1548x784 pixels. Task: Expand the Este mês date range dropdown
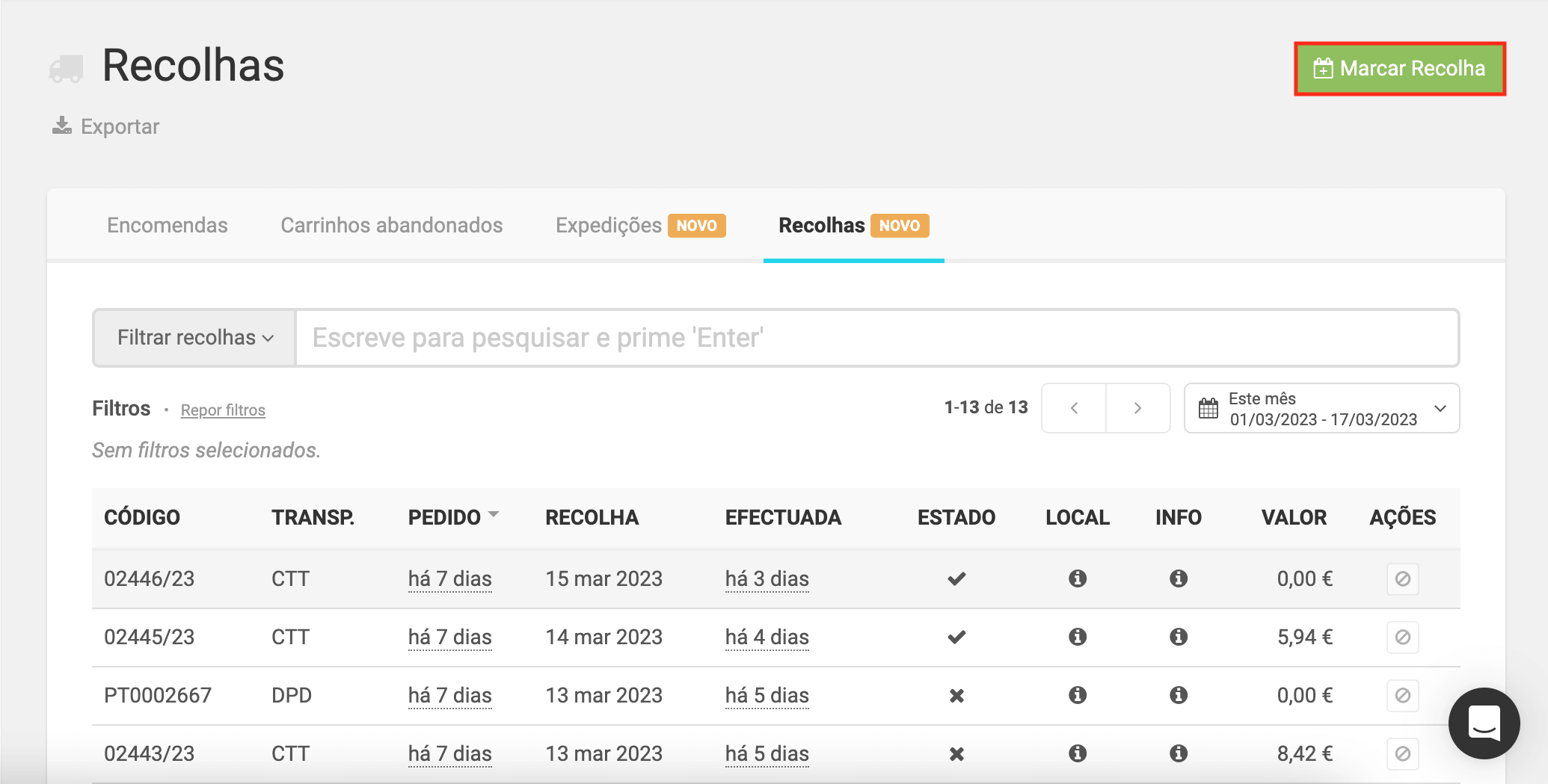(x=1440, y=408)
